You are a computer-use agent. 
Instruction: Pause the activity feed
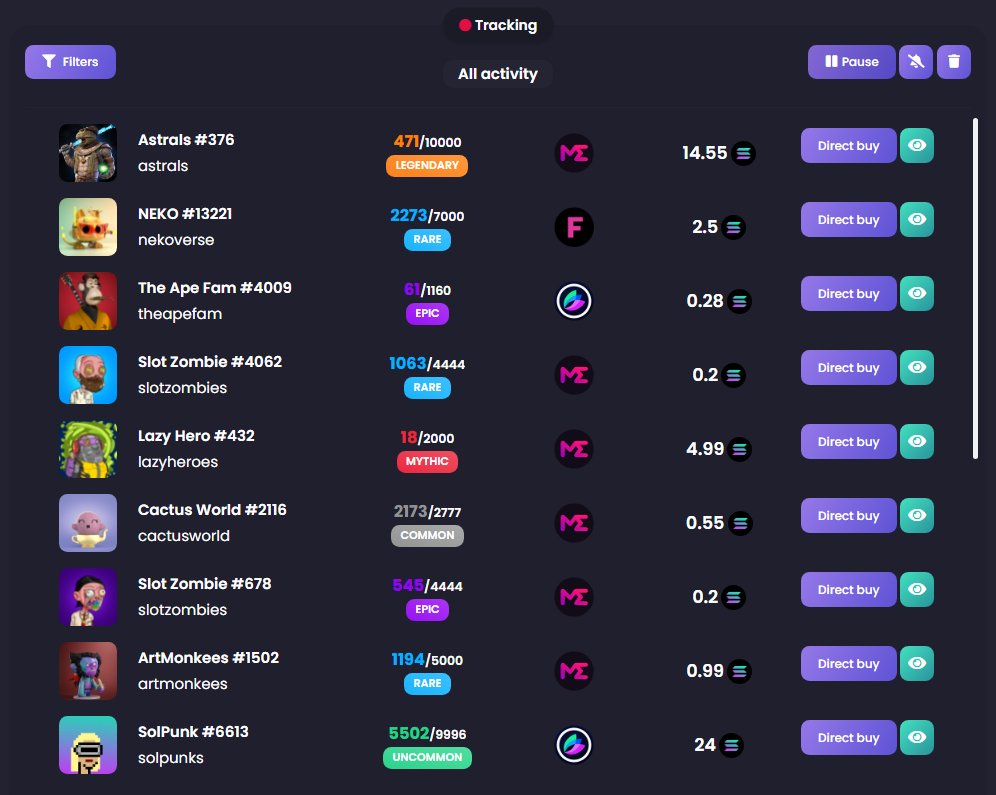851,62
